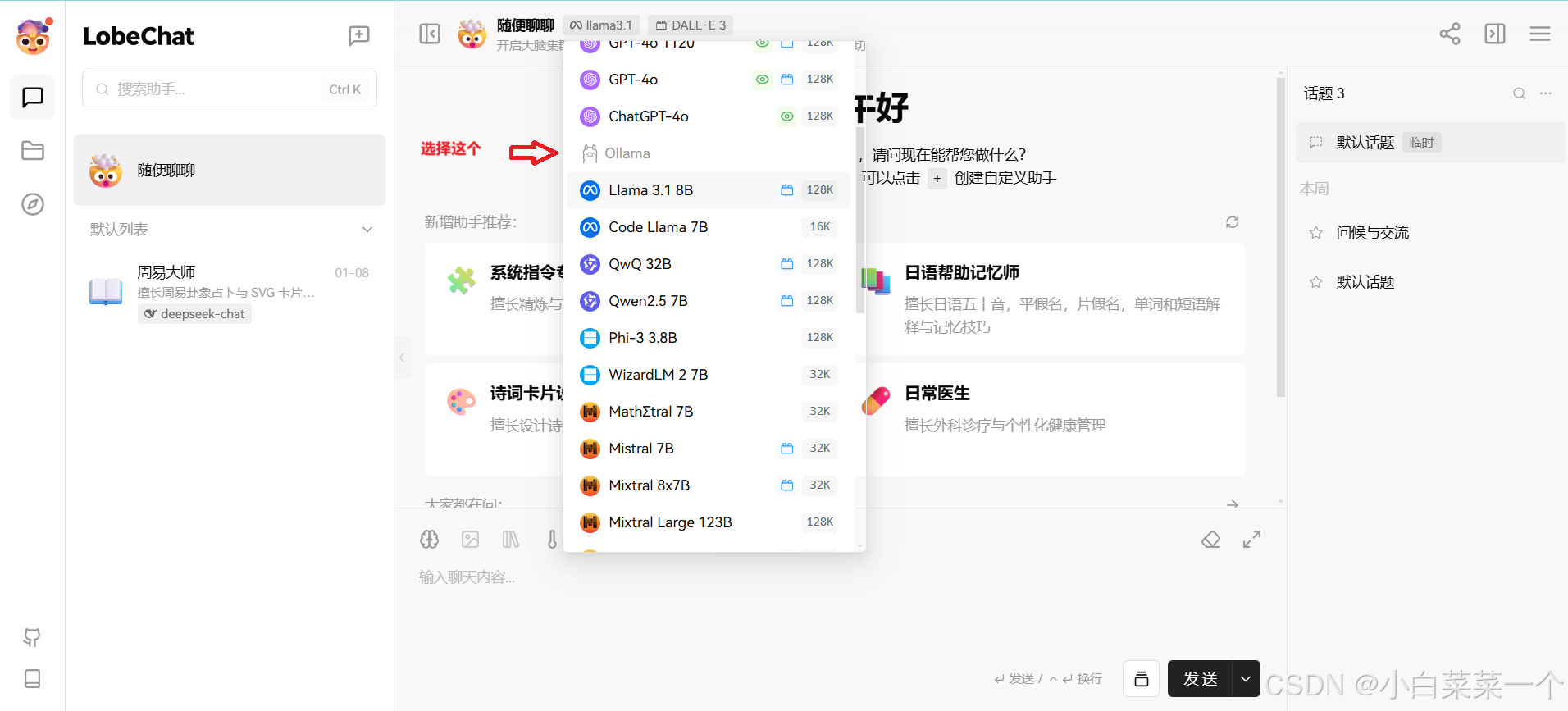Click the 随便聊聊 title in the header

(x=526, y=25)
